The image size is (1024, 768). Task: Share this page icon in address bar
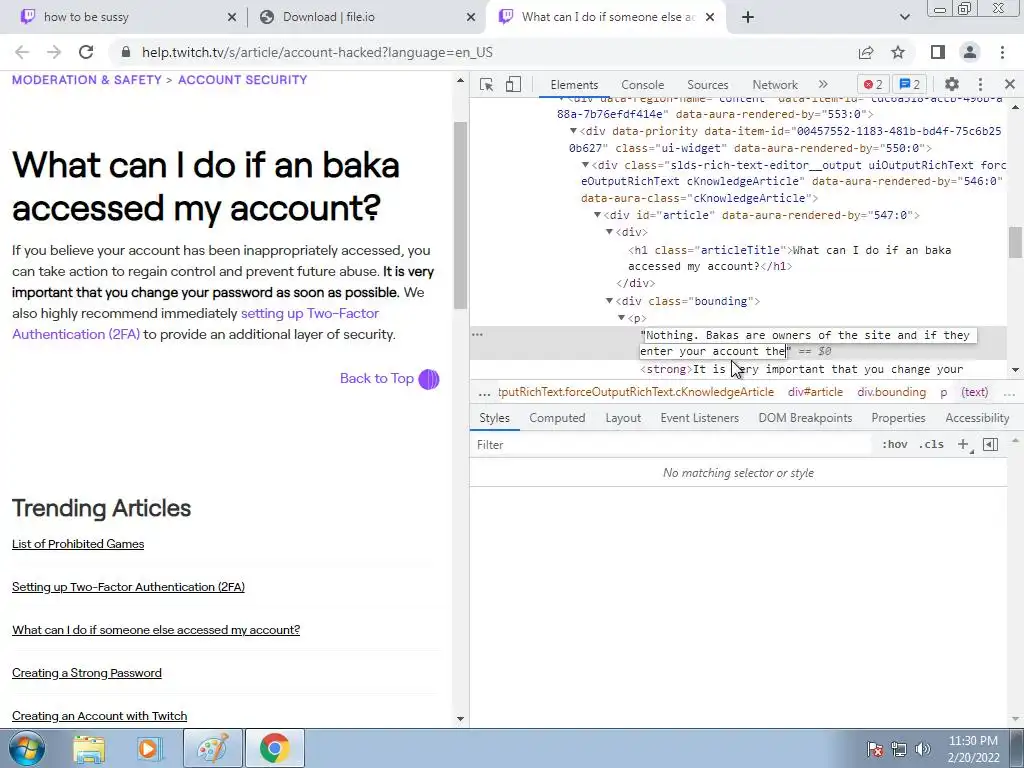[866, 52]
